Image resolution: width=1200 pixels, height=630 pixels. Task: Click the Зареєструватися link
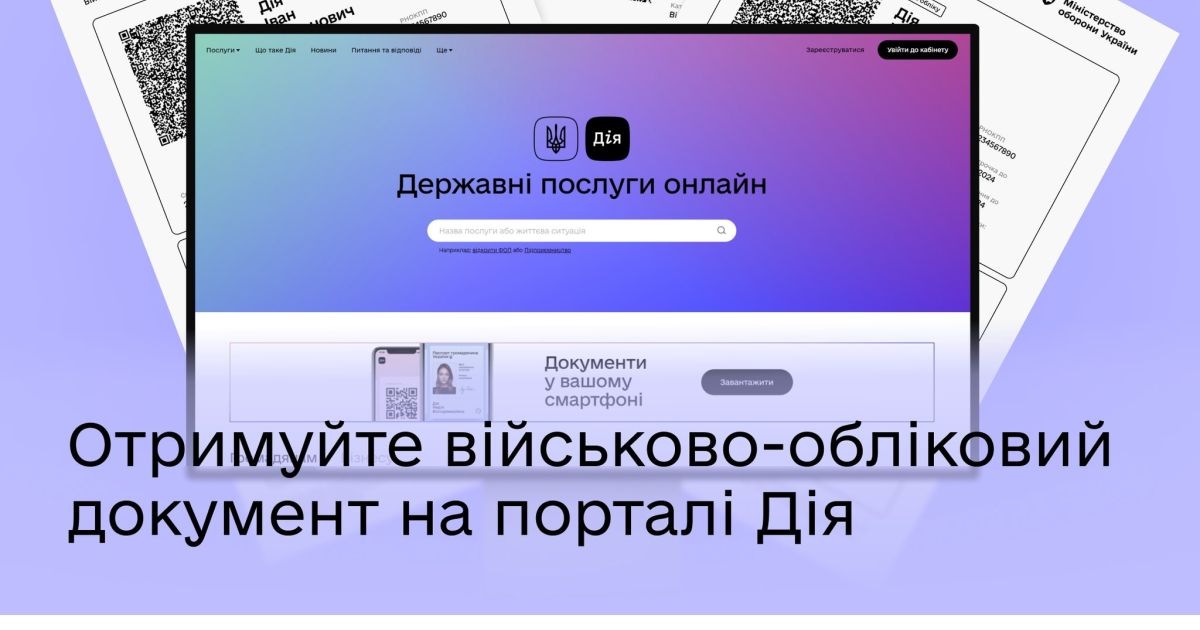(835, 50)
